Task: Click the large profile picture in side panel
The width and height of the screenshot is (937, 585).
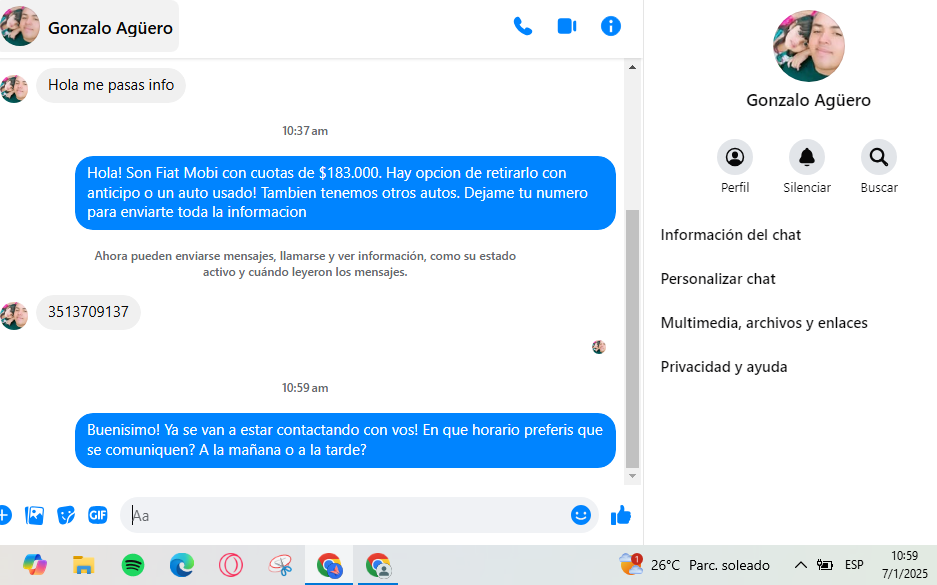Action: [808, 46]
